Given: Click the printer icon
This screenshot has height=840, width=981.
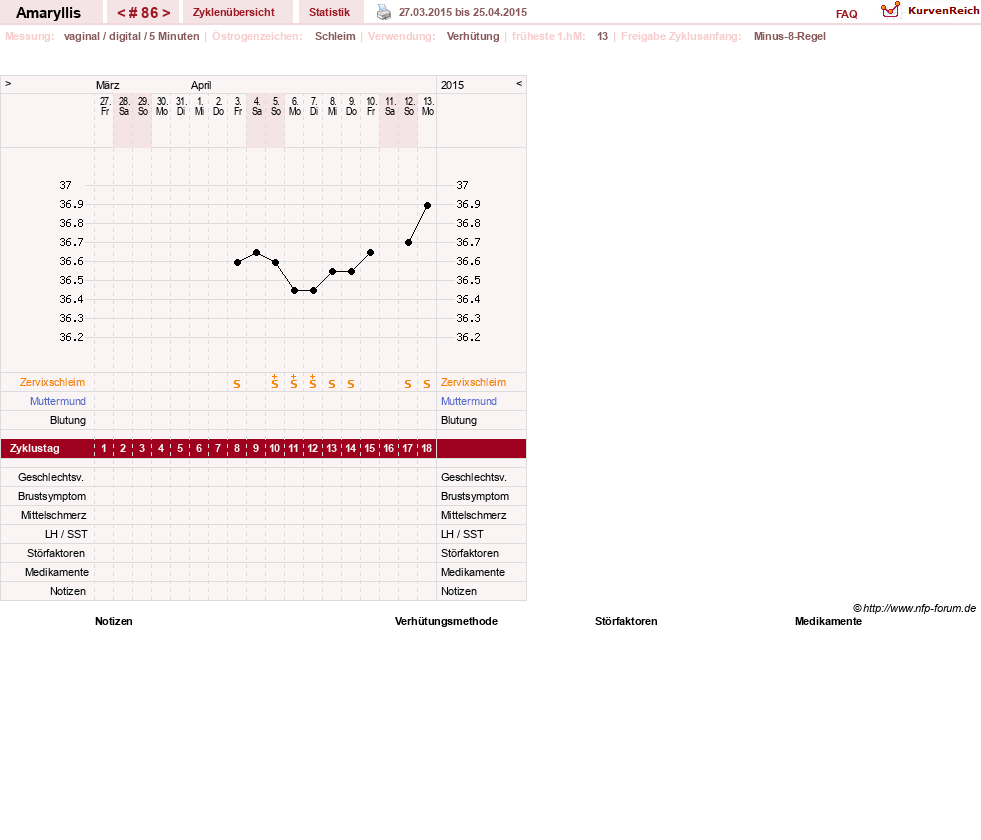Looking at the screenshot, I should coord(384,12).
